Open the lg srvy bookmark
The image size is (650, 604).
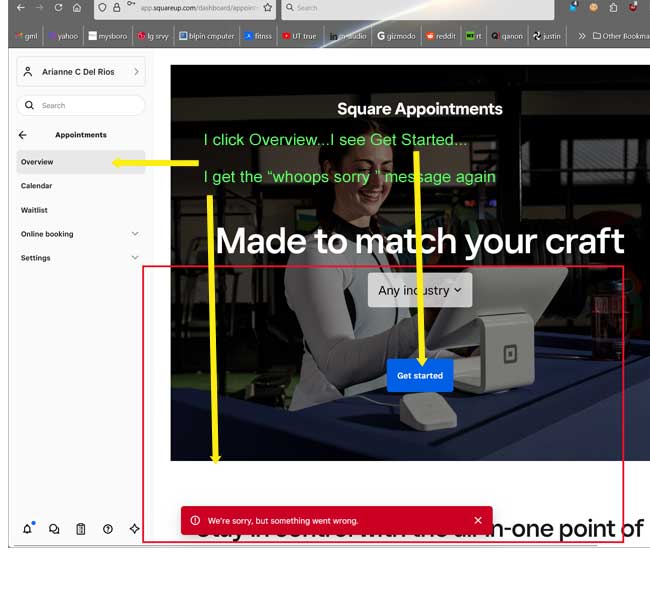pyautogui.click(x=153, y=36)
